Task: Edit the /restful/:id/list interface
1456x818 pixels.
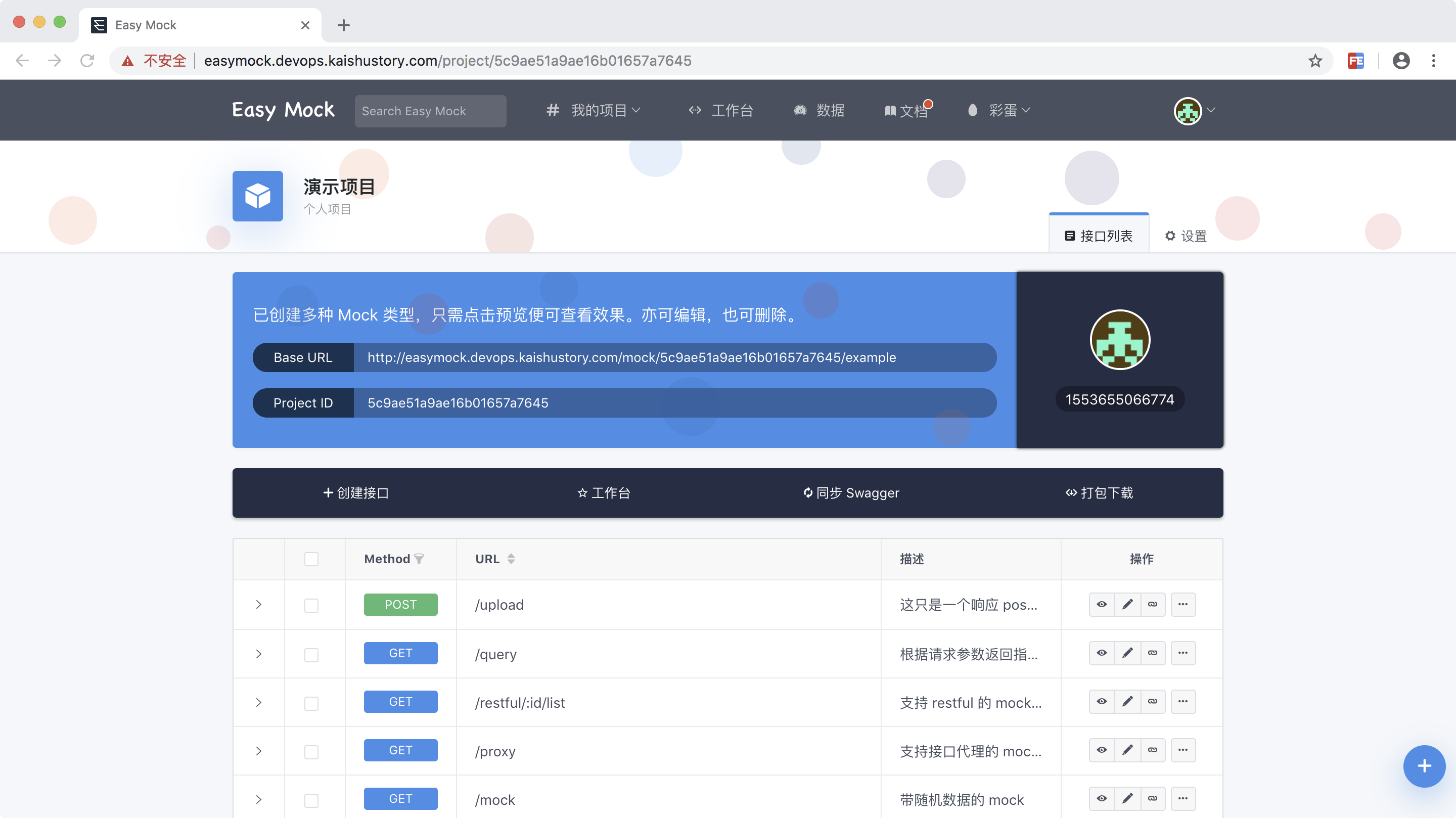Action: [x=1127, y=702]
